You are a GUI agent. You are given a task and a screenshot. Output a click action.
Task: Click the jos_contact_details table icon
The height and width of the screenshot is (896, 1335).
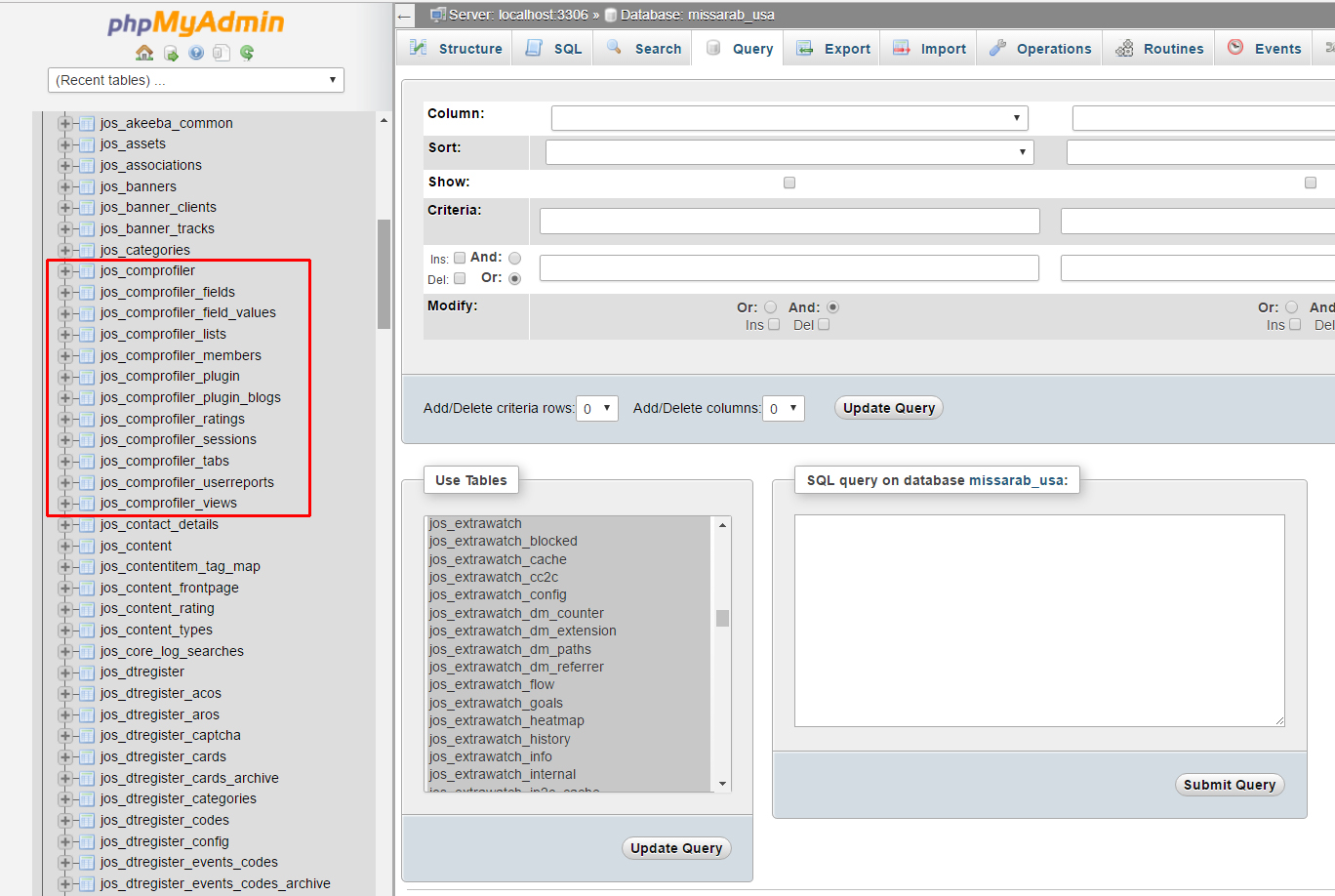[87, 525]
